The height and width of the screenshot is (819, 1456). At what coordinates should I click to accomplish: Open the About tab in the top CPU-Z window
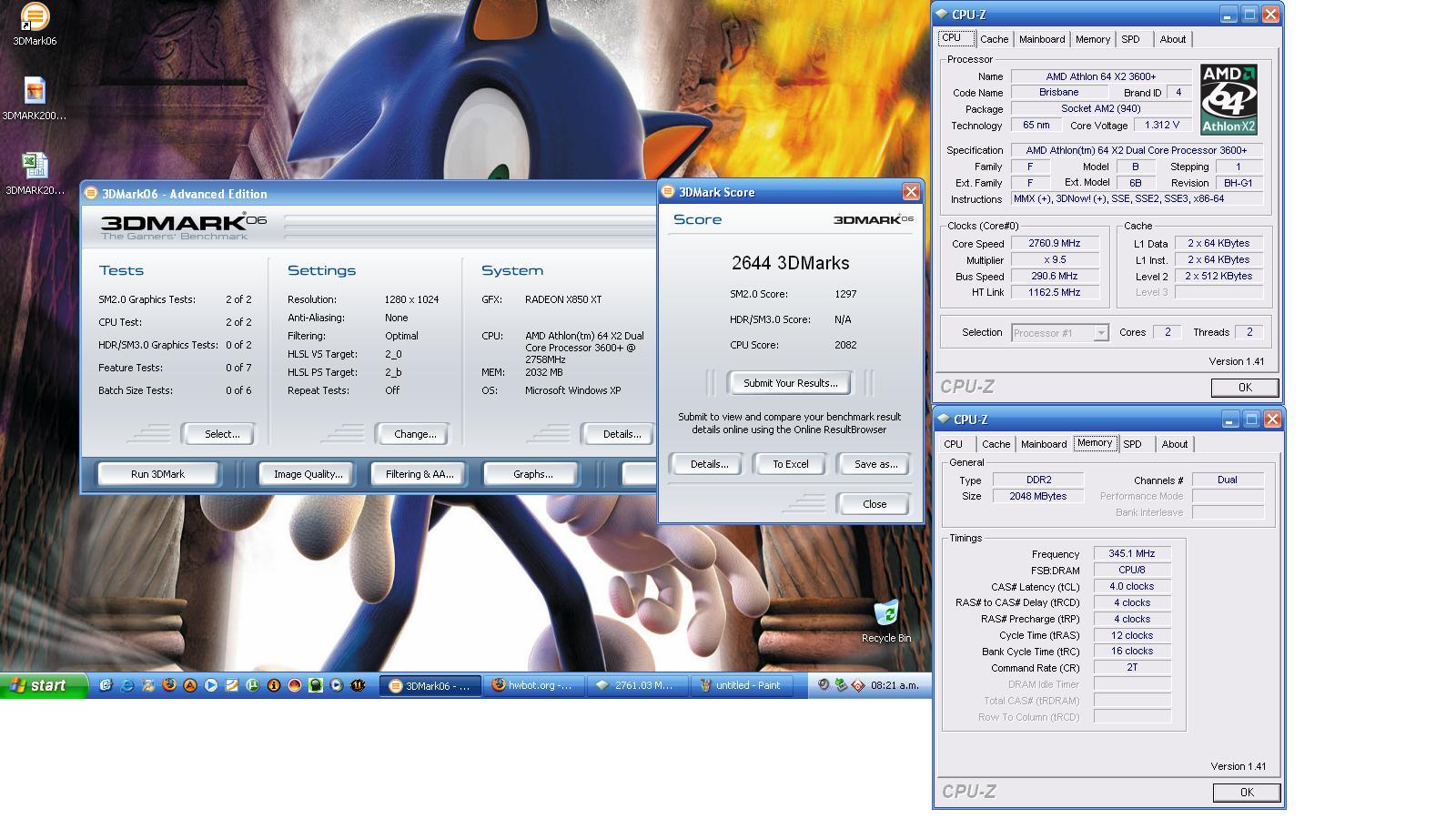coord(1173,39)
